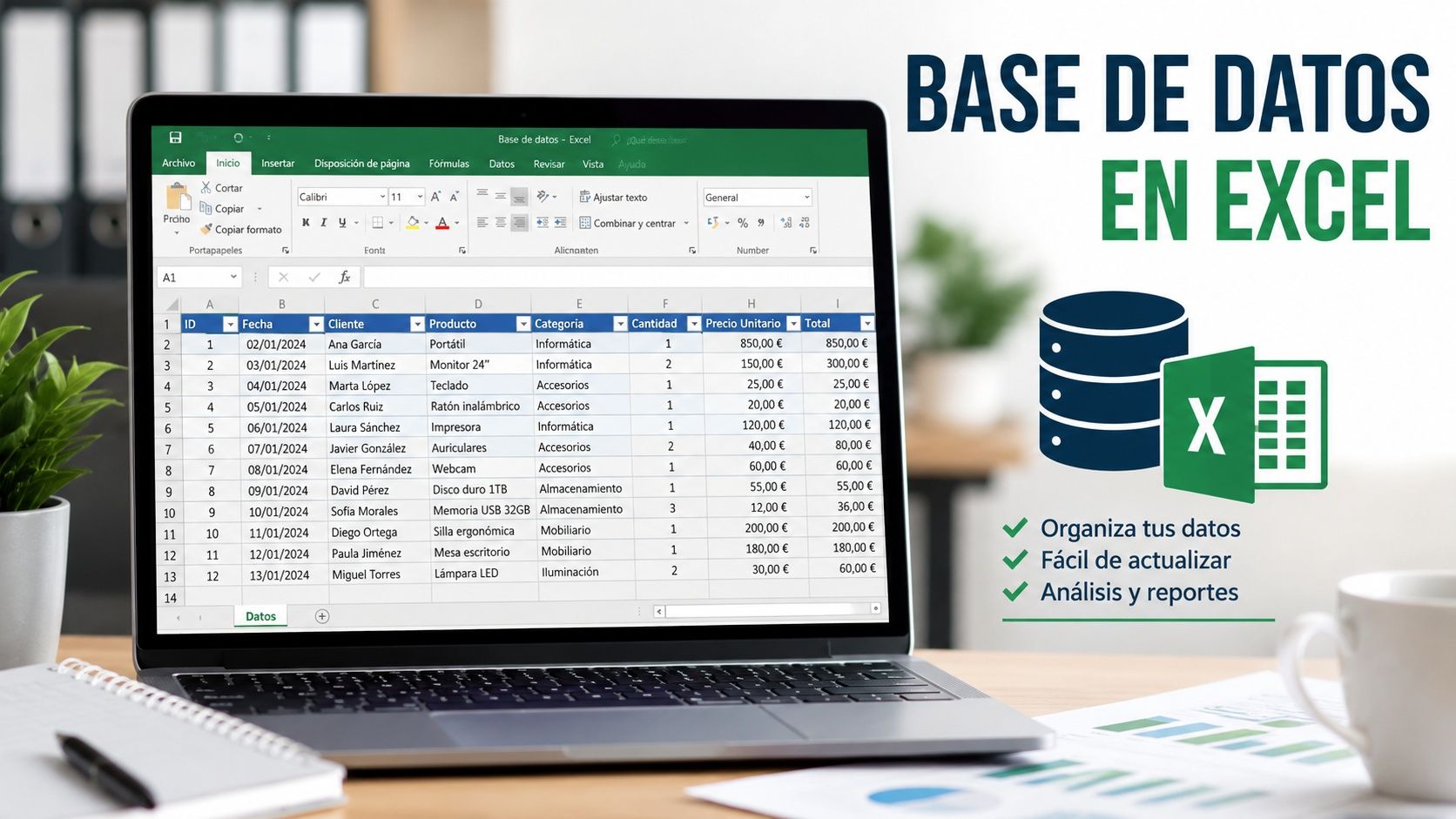Increase font size with the larger A
This screenshot has height=819, width=1456.
(x=435, y=197)
